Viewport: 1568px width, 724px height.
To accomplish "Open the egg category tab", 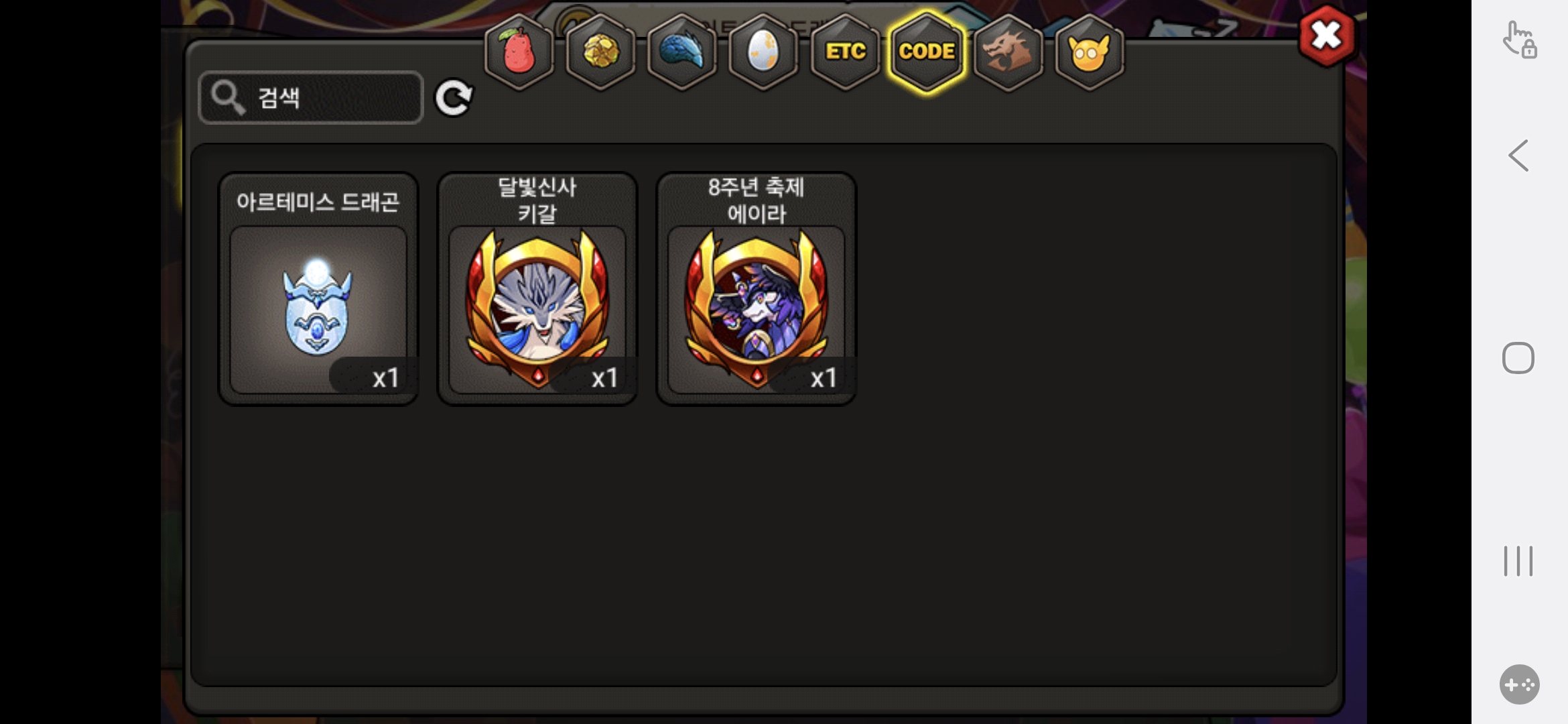I will (763, 52).
